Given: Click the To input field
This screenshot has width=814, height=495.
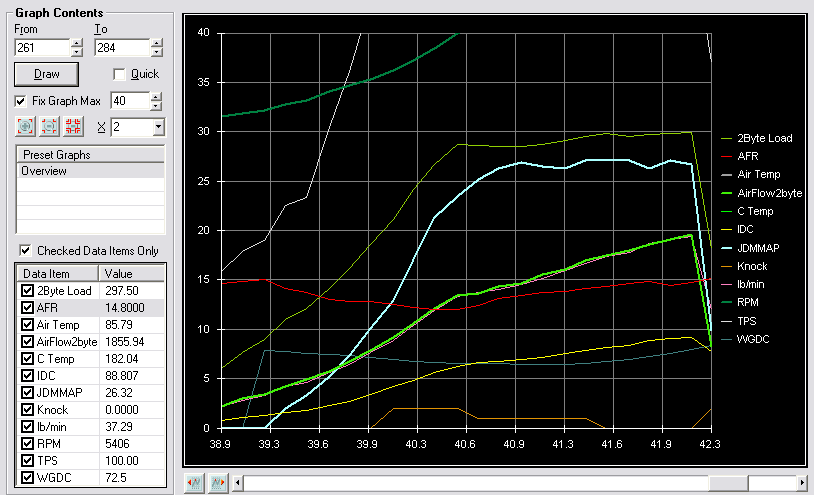Looking at the screenshot, I should coord(123,48).
